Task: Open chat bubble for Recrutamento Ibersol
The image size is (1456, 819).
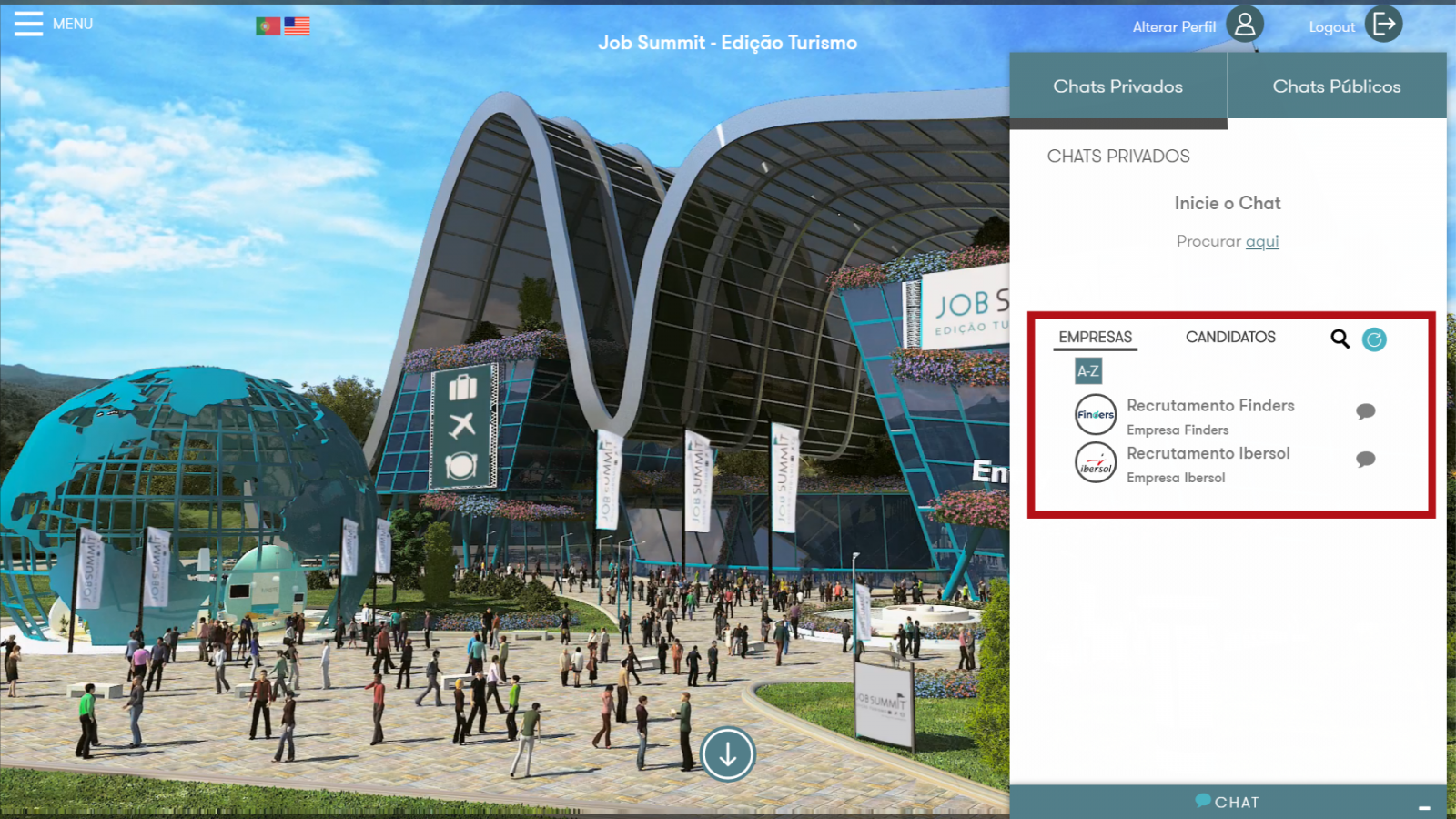Action: tap(1365, 460)
